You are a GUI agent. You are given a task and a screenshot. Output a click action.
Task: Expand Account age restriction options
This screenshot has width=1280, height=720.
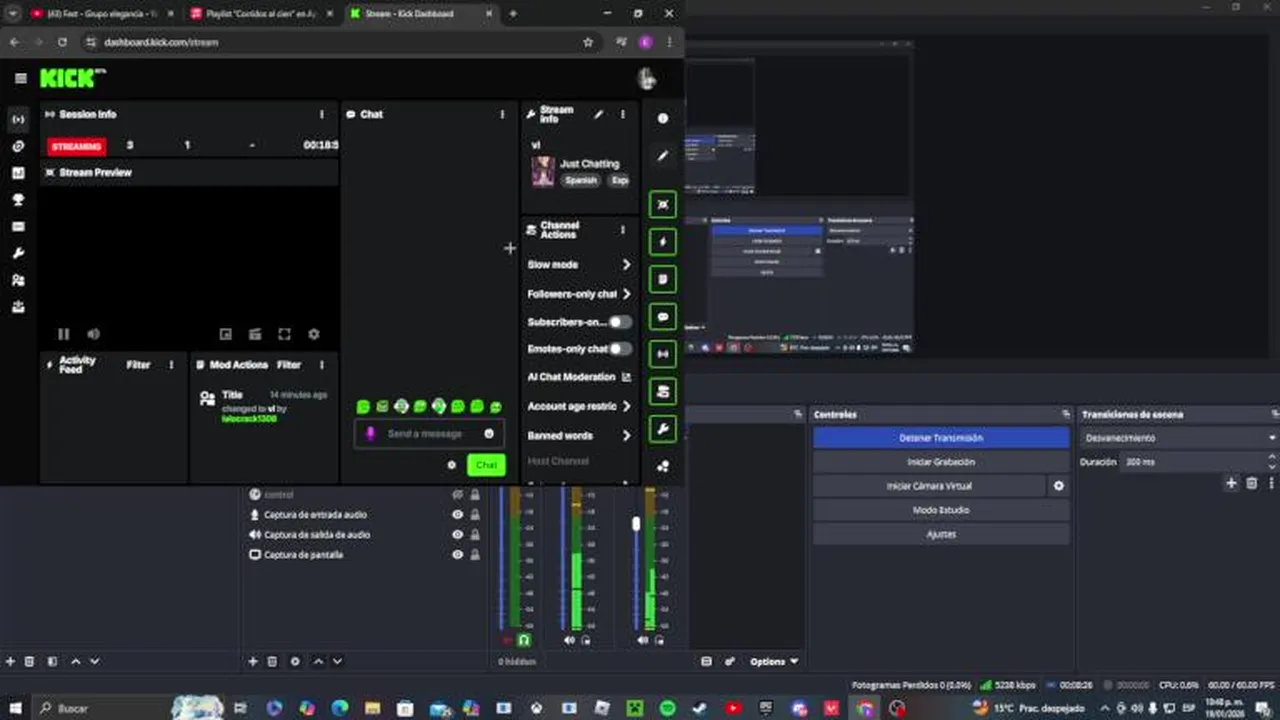point(626,406)
